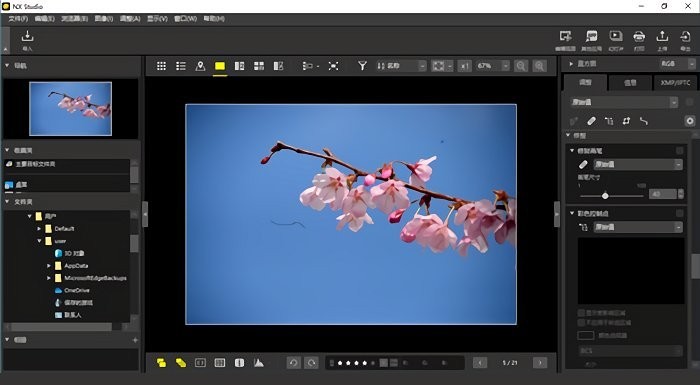The width and height of the screenshot is (700, 385).
Task: Click the Export icon in top toolbar
Action: 685,36
